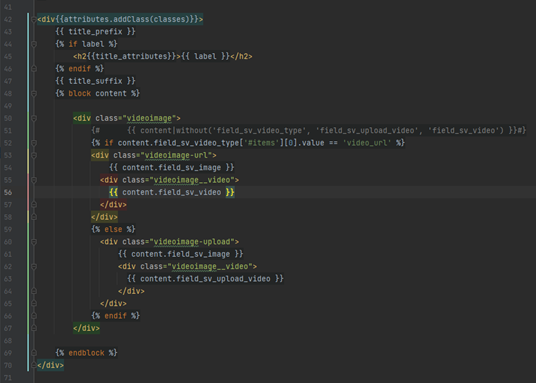The width and height of the screenshot is (536, 383).
Task: Fold the '{% if label %}' block
Action: pos(34,44)
